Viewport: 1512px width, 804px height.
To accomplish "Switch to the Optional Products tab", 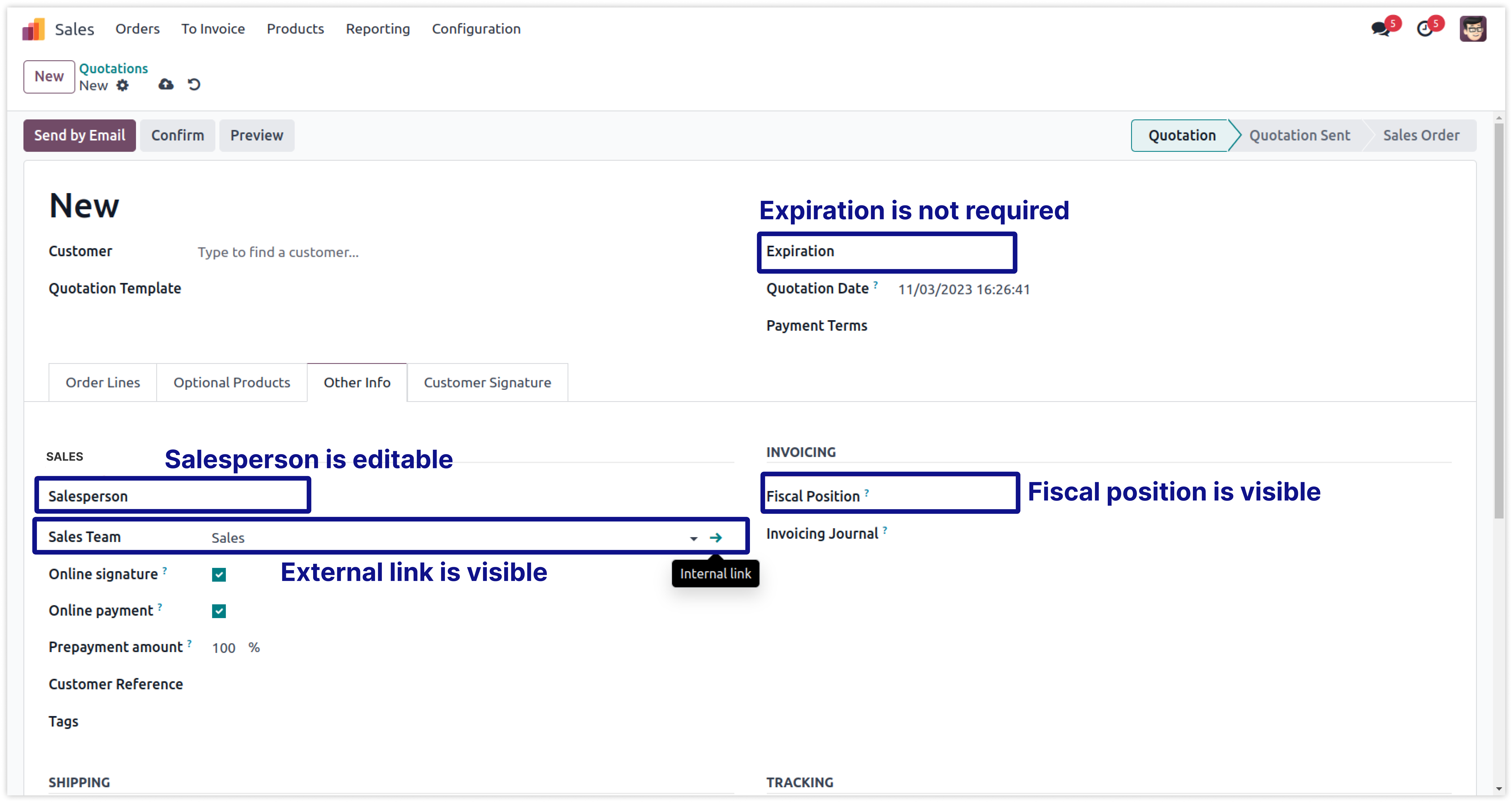I will (x=232, y=383).
